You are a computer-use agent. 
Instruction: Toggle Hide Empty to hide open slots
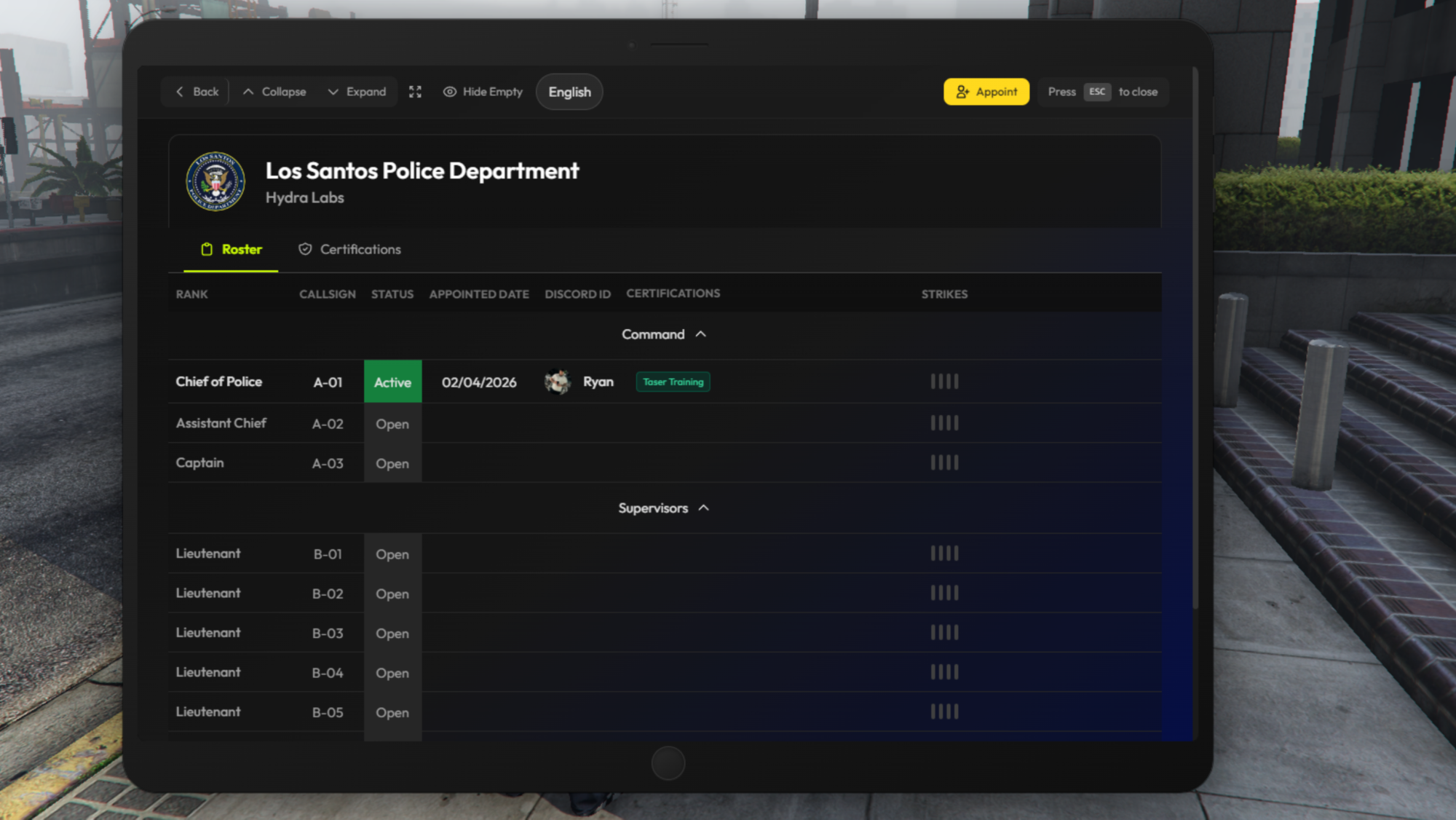tap(483, 92)
